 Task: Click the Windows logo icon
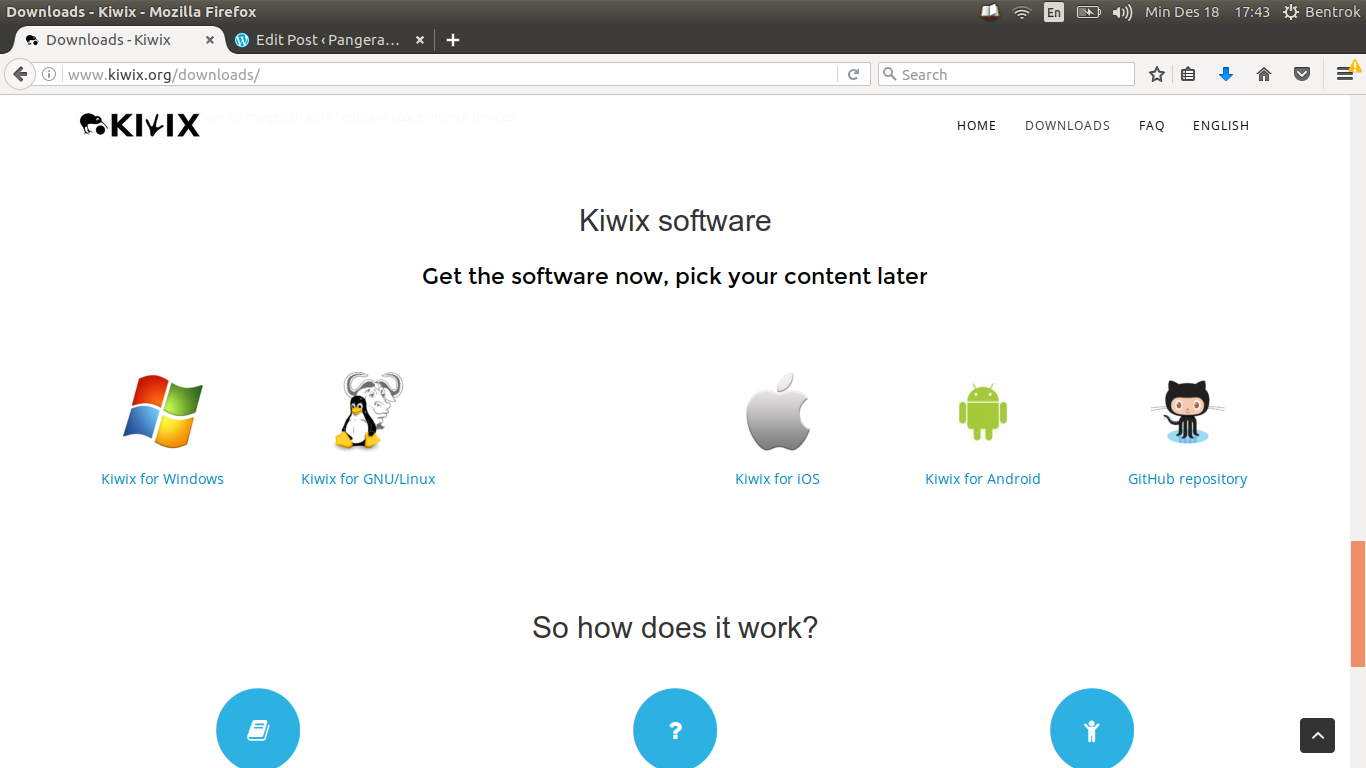pos(163,411)
